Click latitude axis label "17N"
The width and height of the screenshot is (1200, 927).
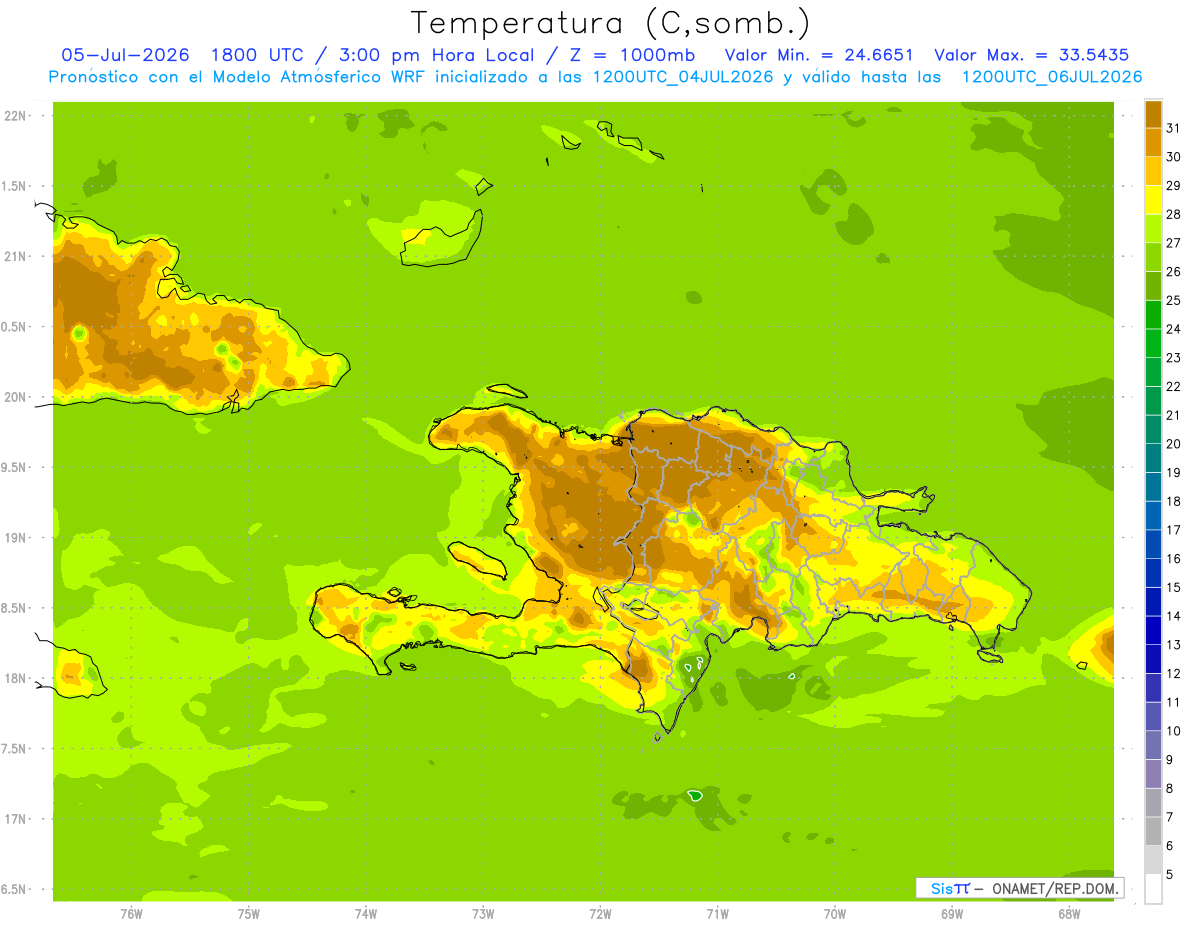[x=14, y=819]
